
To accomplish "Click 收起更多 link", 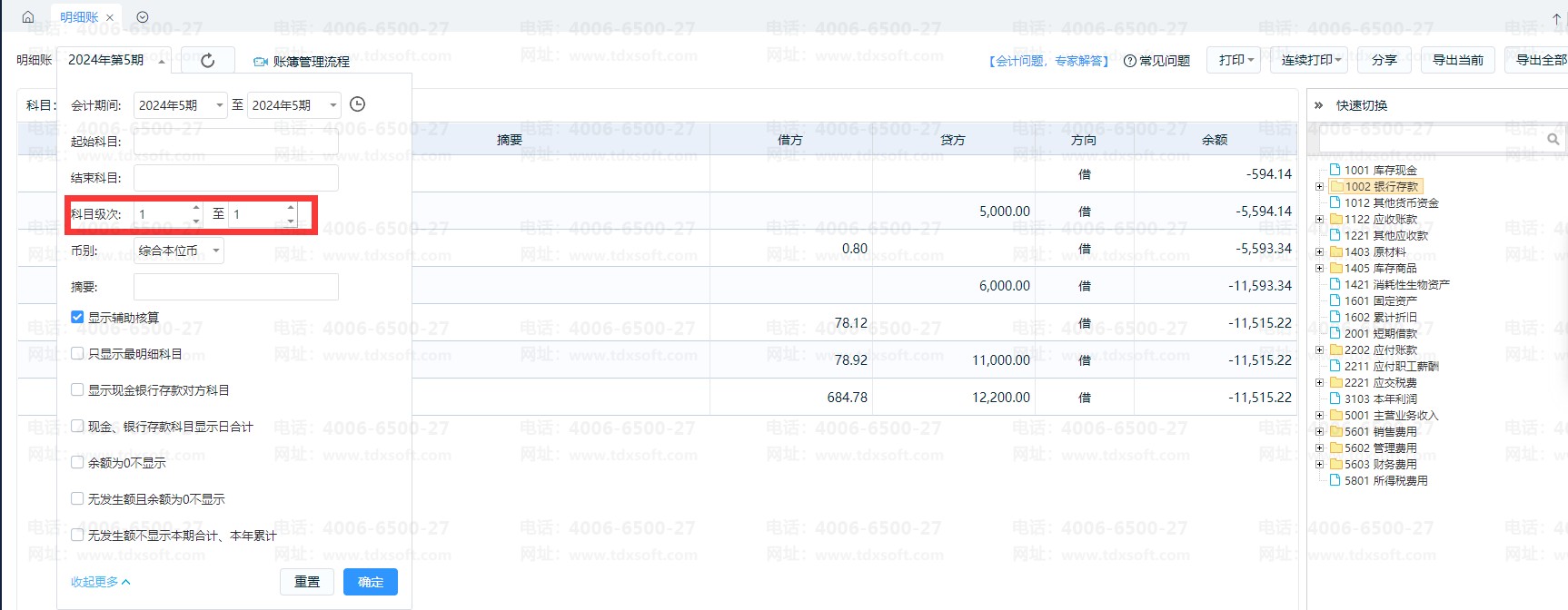I will coord(100,582).
